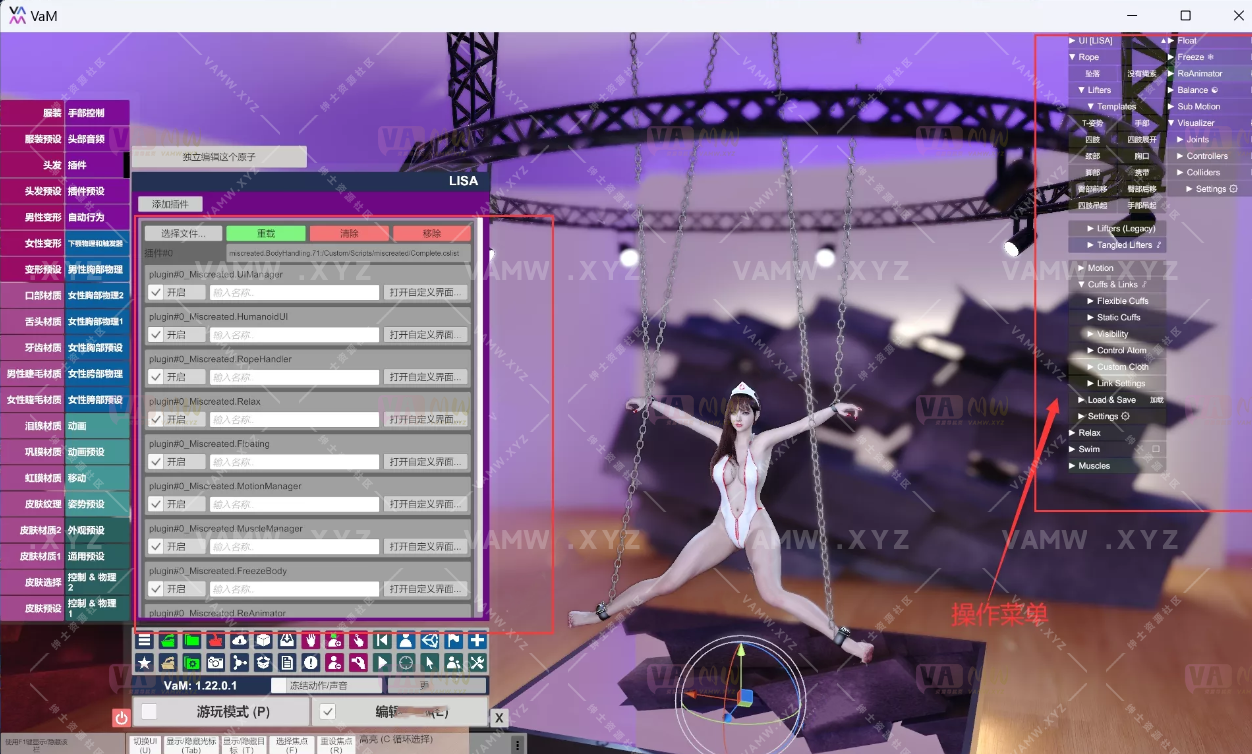This screenshot has height=754, width=1252.
Task: Click the green 重载 reload button
Action: tap(266, 233)
